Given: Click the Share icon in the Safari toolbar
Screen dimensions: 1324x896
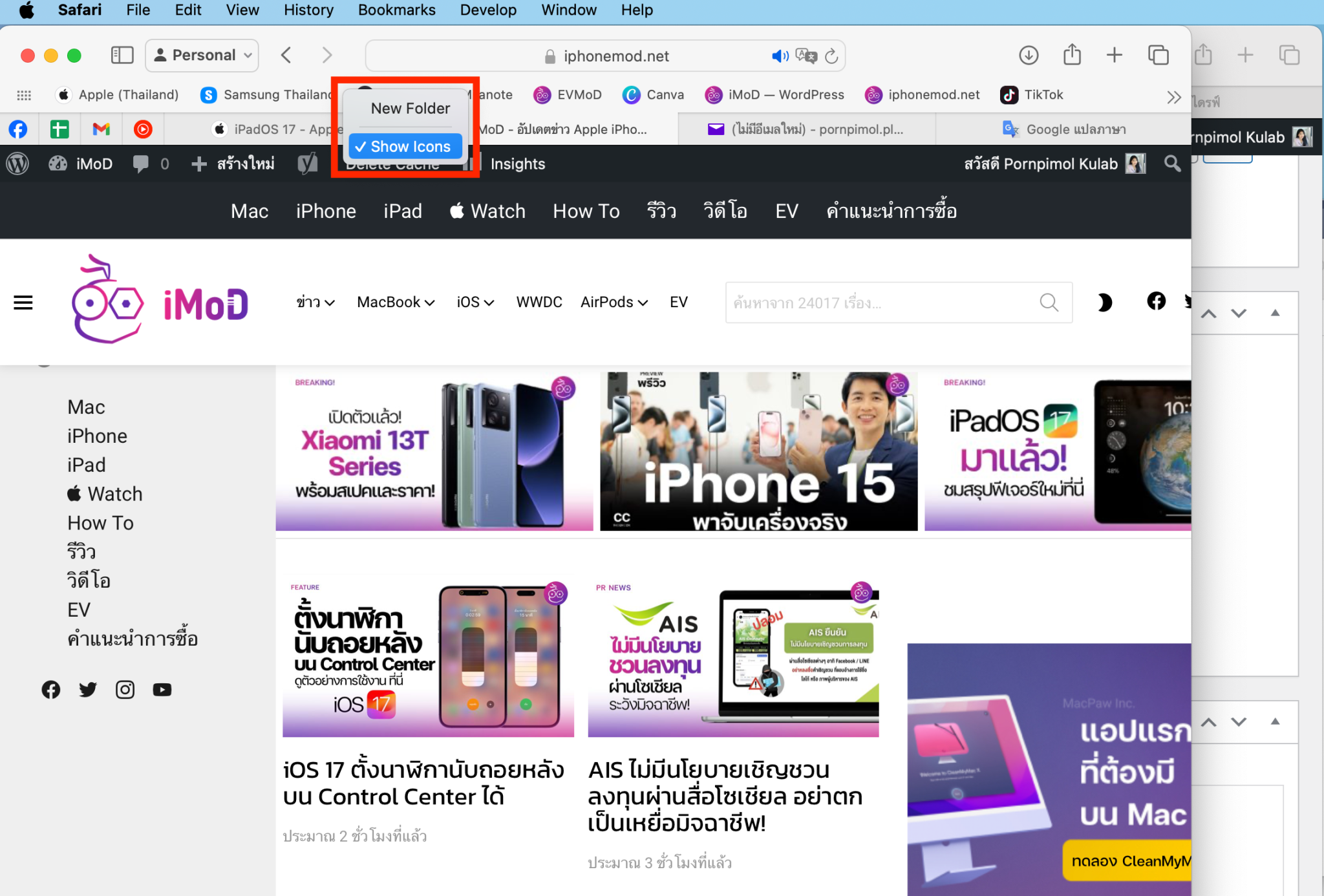Looking at the screenshot, I should (1072, 55).
